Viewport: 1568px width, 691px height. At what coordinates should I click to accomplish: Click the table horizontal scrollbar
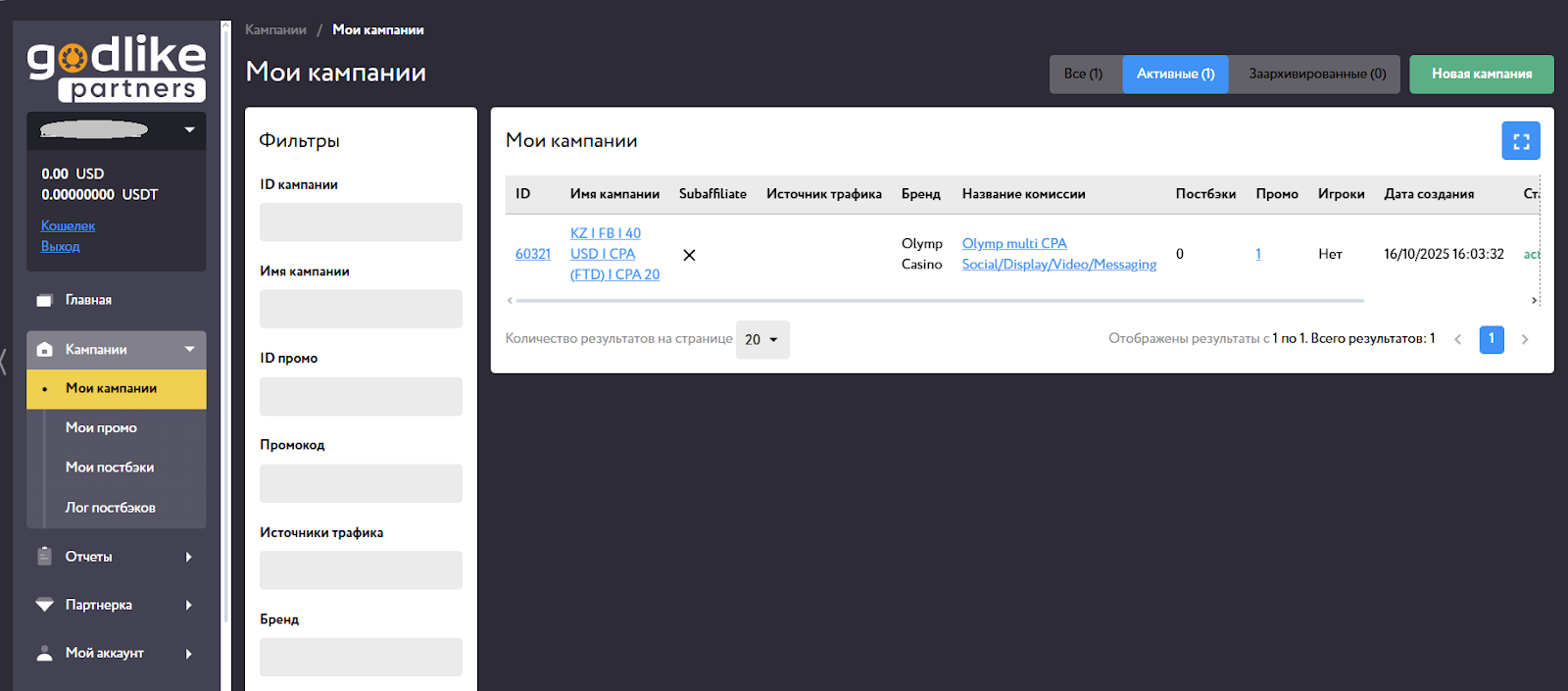(x=939, y=300)
